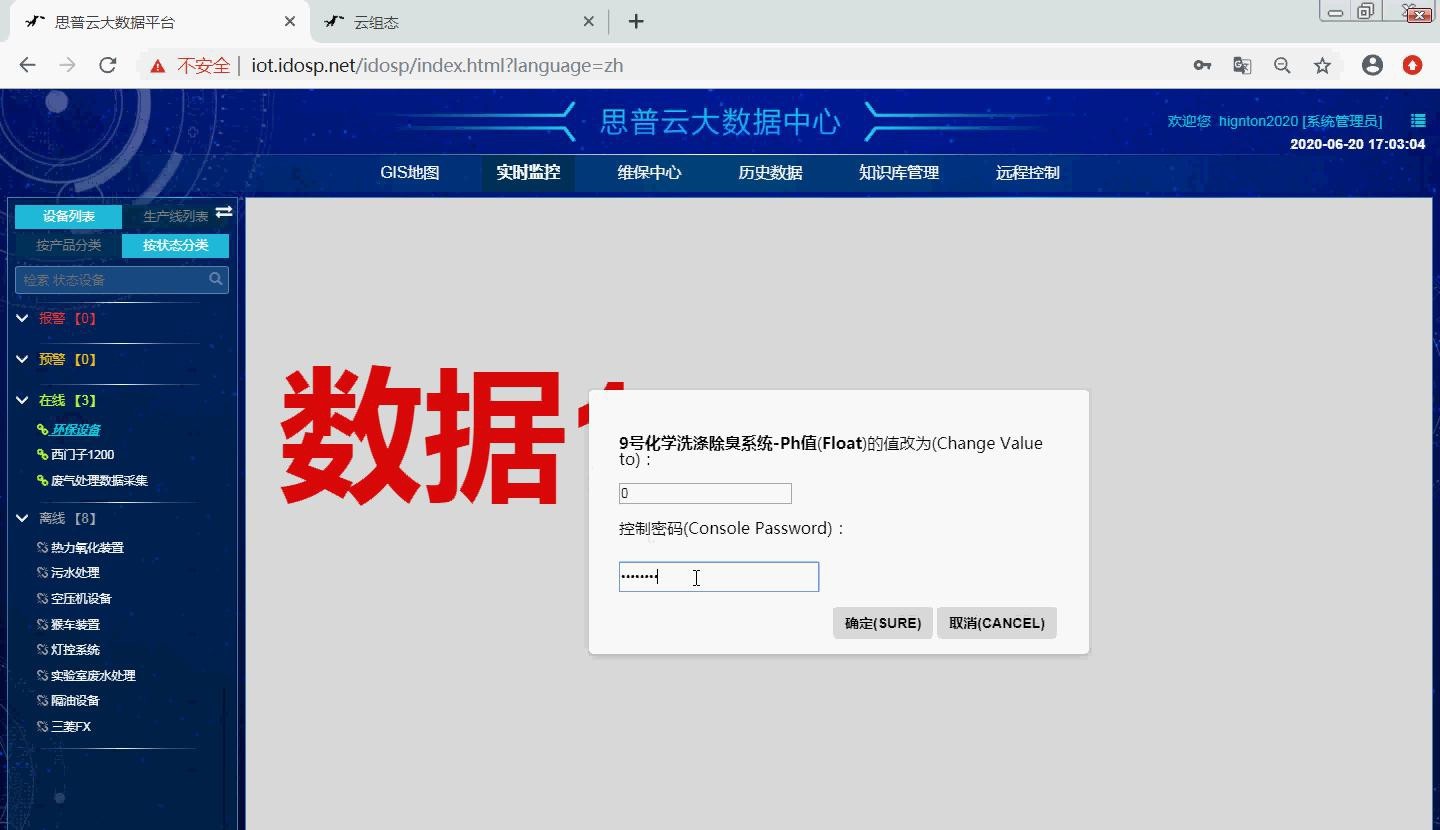Collapse the 报警【0】 alarm section

[22, 318]
